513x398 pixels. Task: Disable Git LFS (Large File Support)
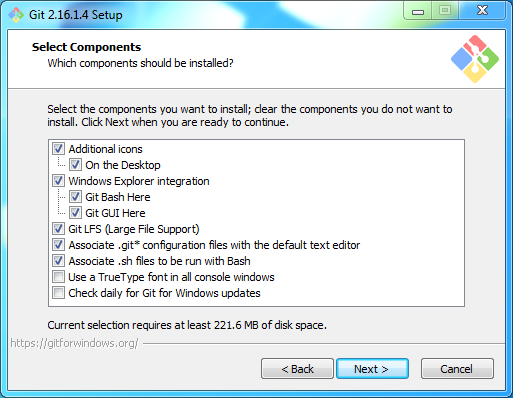point(58,229)
